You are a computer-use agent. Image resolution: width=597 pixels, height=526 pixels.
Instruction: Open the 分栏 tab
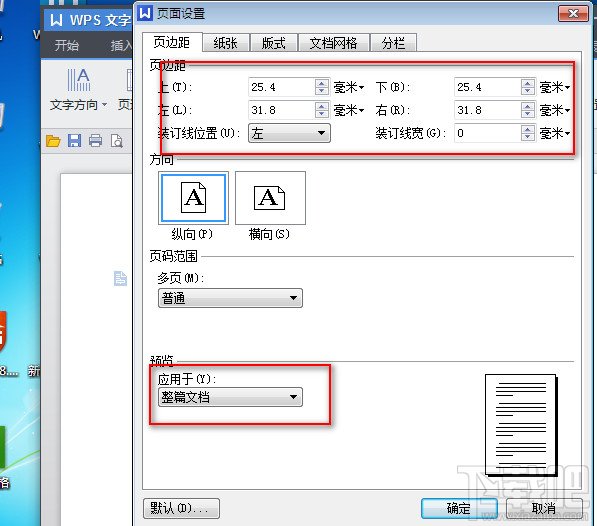pos(393,43)
